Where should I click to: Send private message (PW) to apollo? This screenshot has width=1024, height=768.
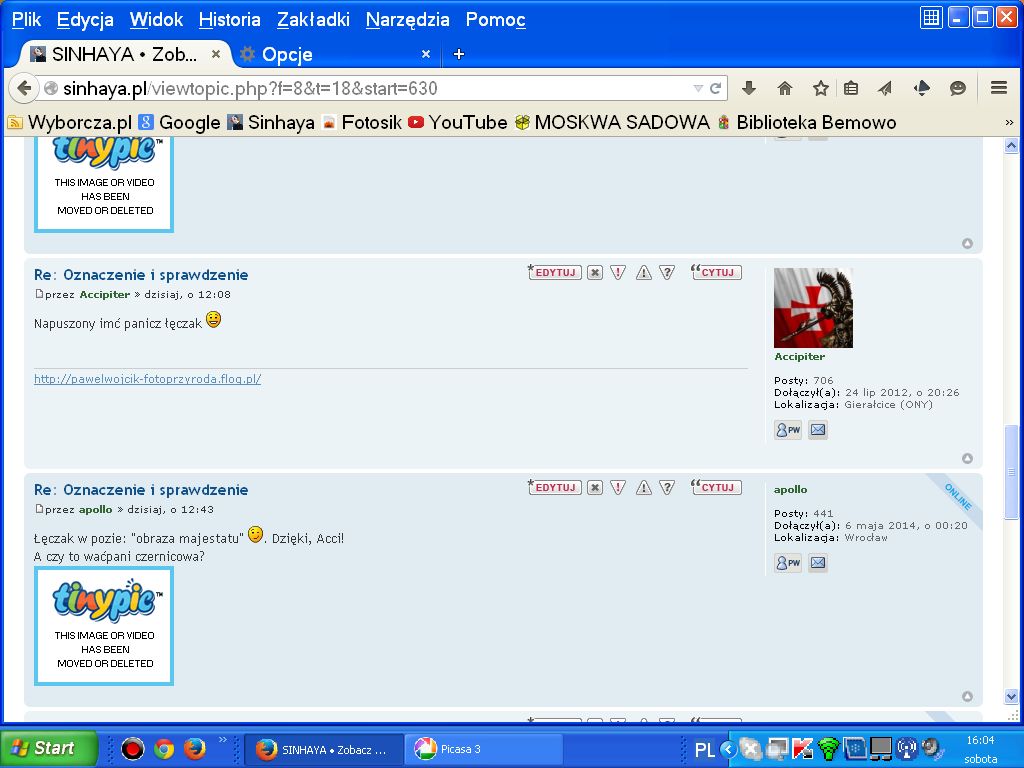tap(788, 563)
